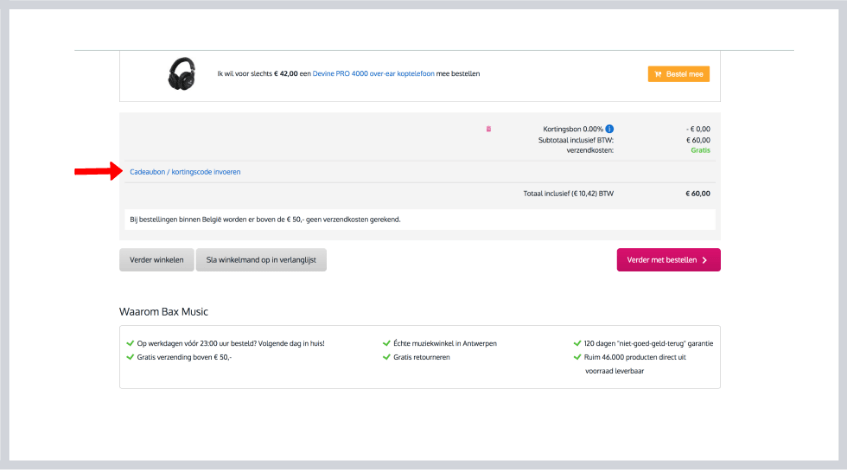Image resolution: width=847 pixels, height=470 pixels.
Task: Proceed with the Verder met bestellen button
Action: (x=667, y=260)
